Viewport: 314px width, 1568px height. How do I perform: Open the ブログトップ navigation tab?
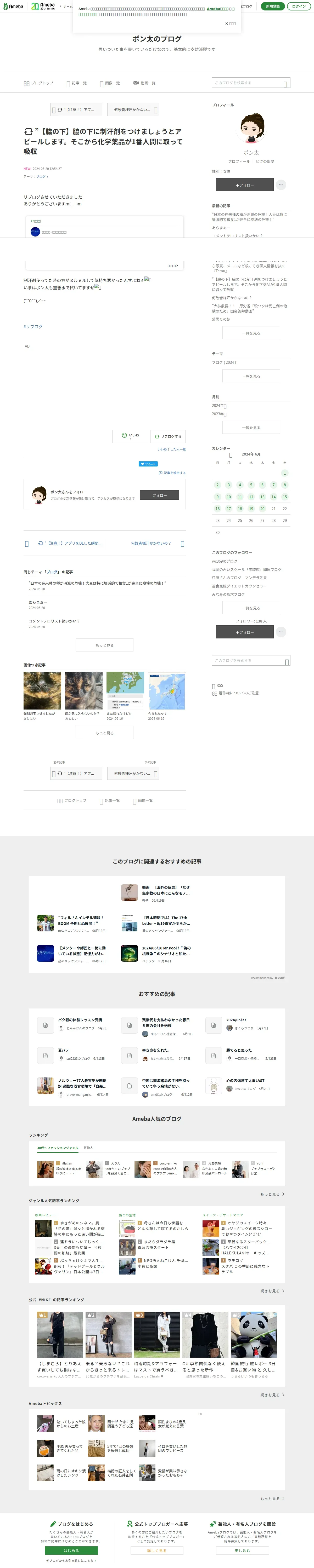click(x=38, y=83)
